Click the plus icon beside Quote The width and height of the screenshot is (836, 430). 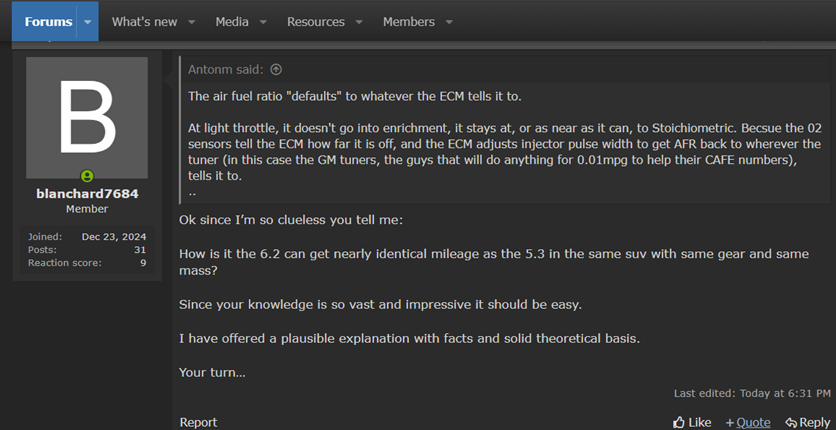click(x=730, y=423)
